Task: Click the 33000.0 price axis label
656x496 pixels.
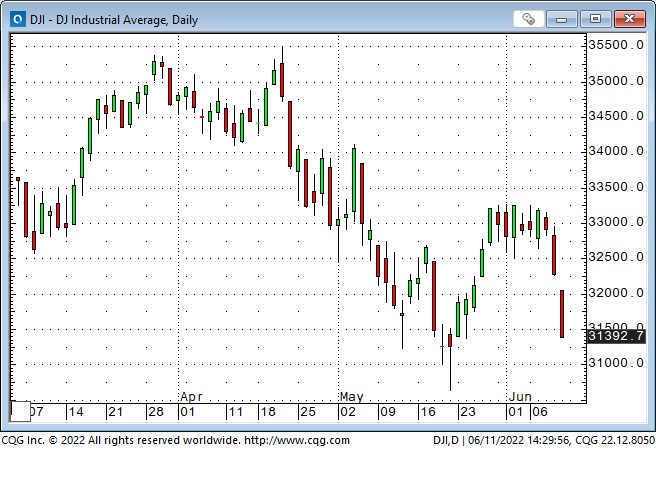Action: tap(616, 222)
